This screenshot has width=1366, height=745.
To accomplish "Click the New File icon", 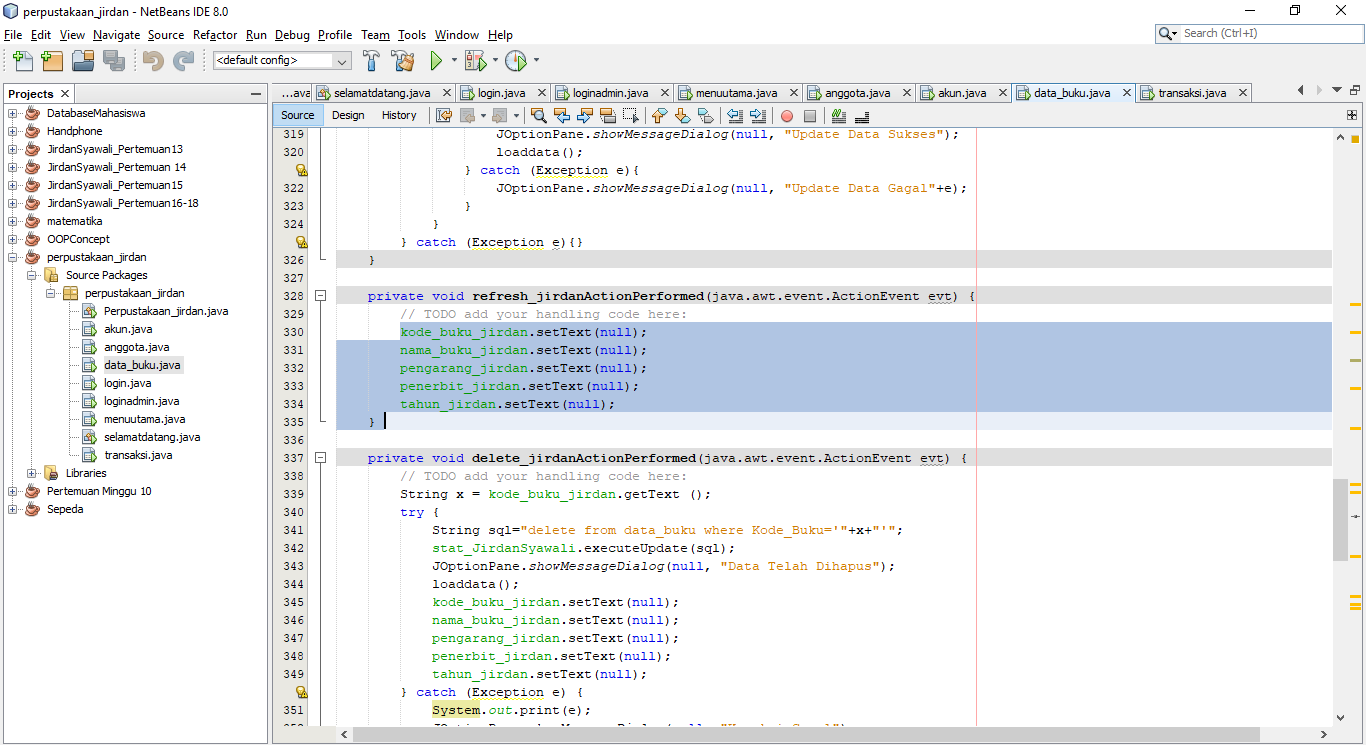I will tap(22, 61).
